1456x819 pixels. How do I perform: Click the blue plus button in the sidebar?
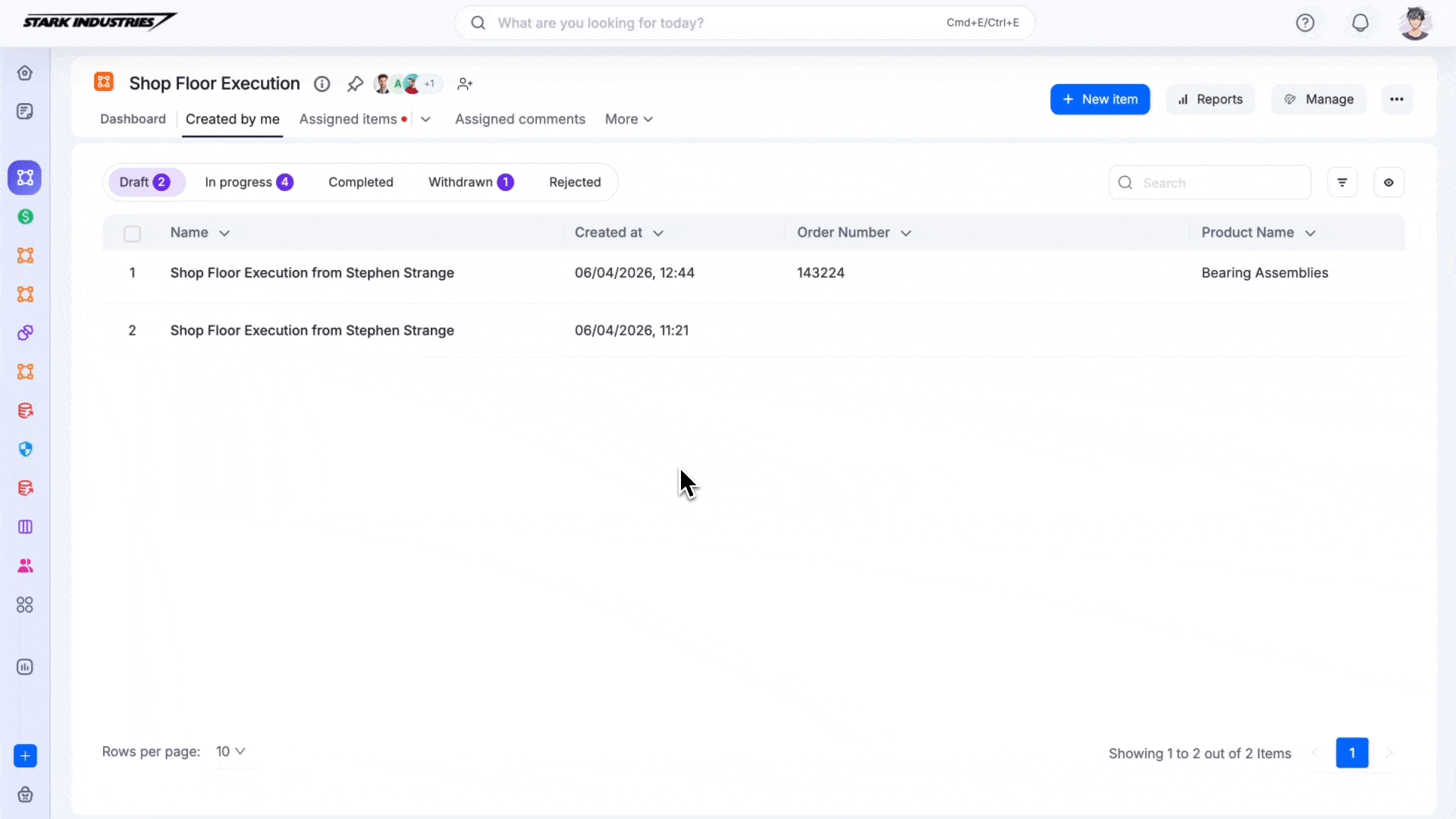pyautogui.click(x=25, y=756)
